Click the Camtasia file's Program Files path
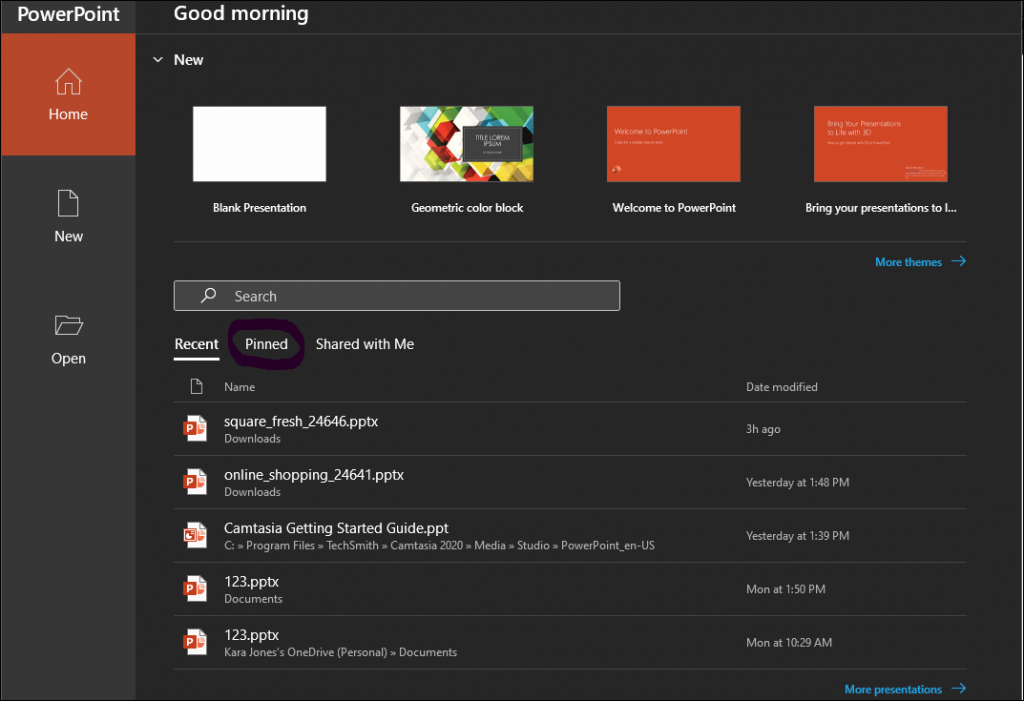 point(440,546)
